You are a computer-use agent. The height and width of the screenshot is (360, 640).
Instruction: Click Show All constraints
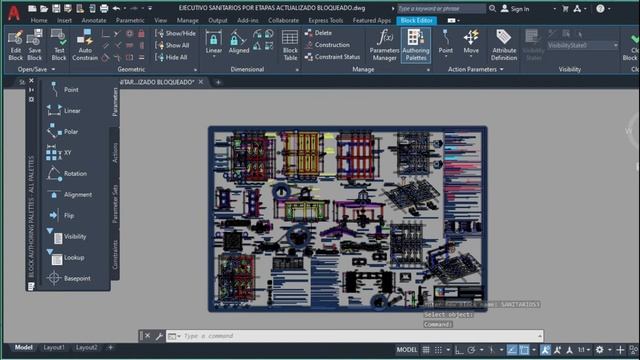[x=172, y=45]
